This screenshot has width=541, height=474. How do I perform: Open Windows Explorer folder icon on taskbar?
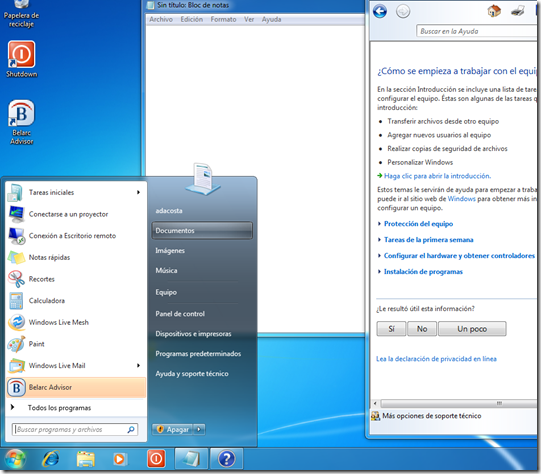[x=86, y=459]
